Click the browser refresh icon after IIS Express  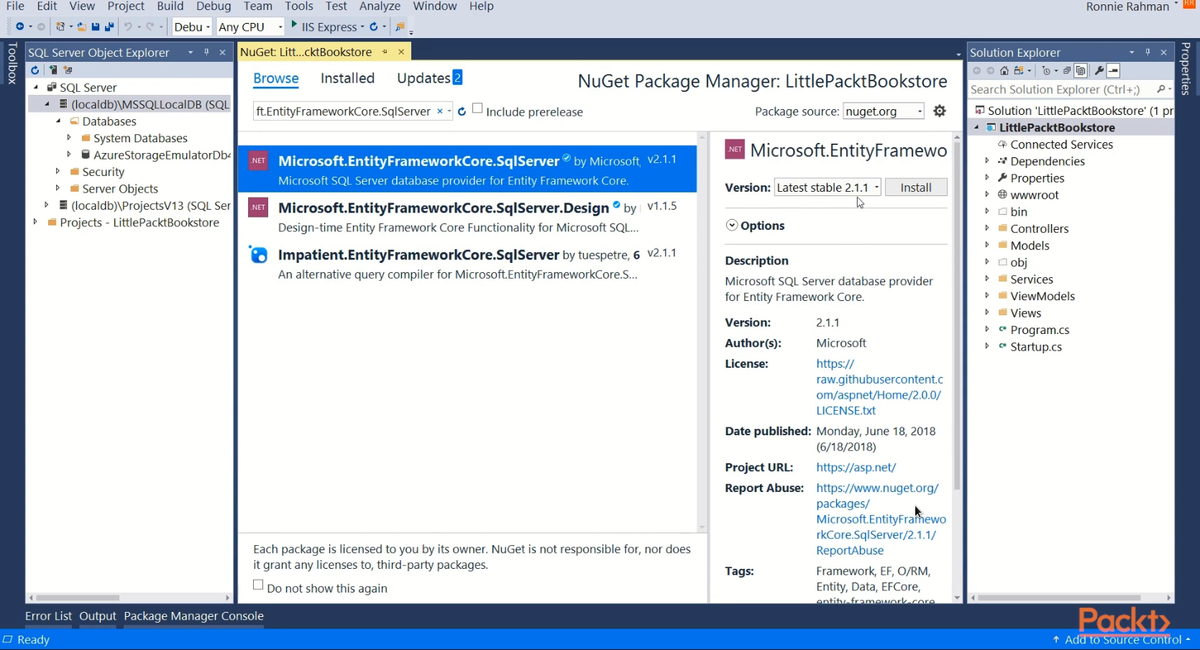[374, 27]
